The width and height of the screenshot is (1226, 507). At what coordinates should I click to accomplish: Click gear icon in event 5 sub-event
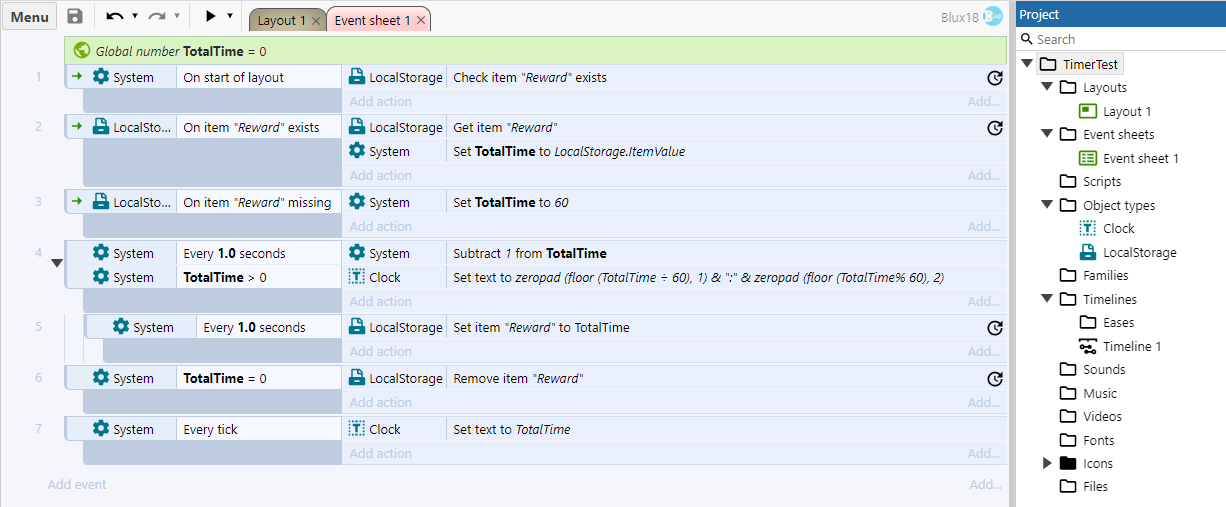121,327
